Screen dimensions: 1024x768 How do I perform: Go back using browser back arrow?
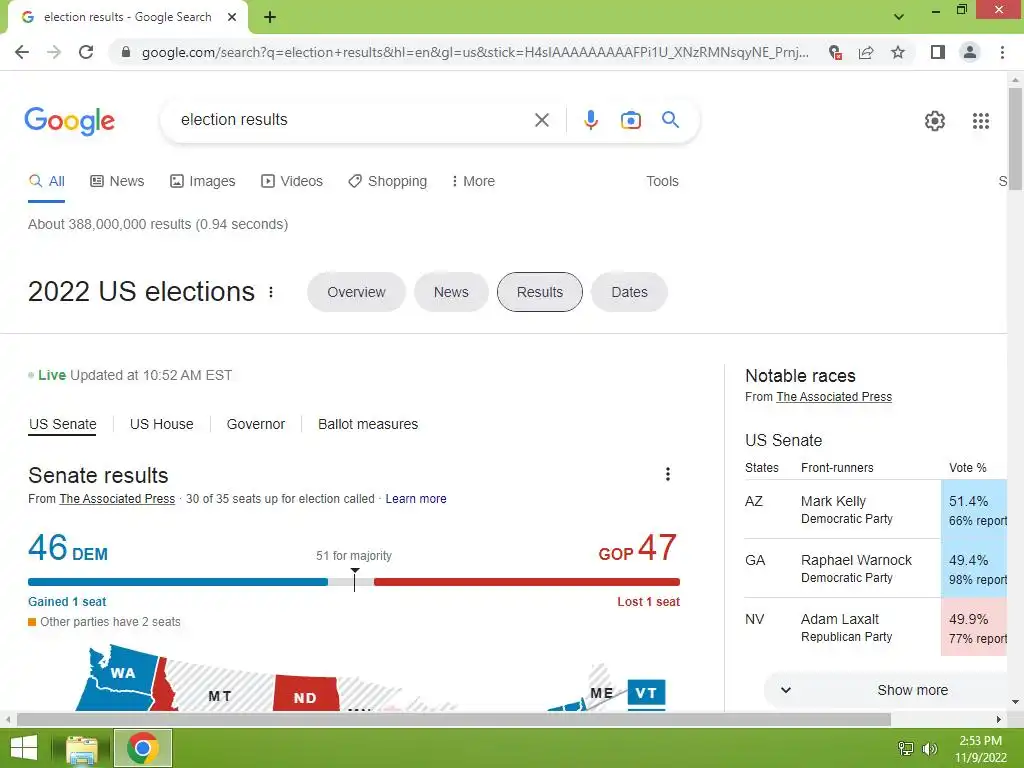[22, 52]
